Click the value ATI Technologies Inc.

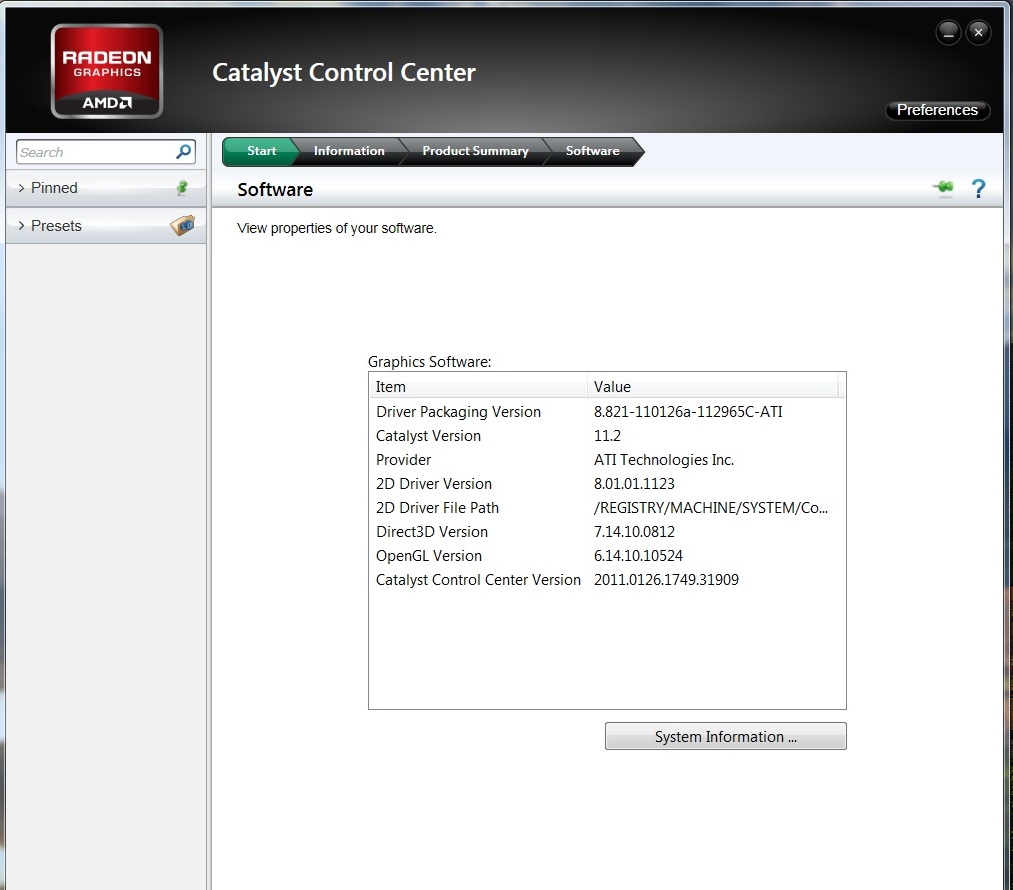663,460
